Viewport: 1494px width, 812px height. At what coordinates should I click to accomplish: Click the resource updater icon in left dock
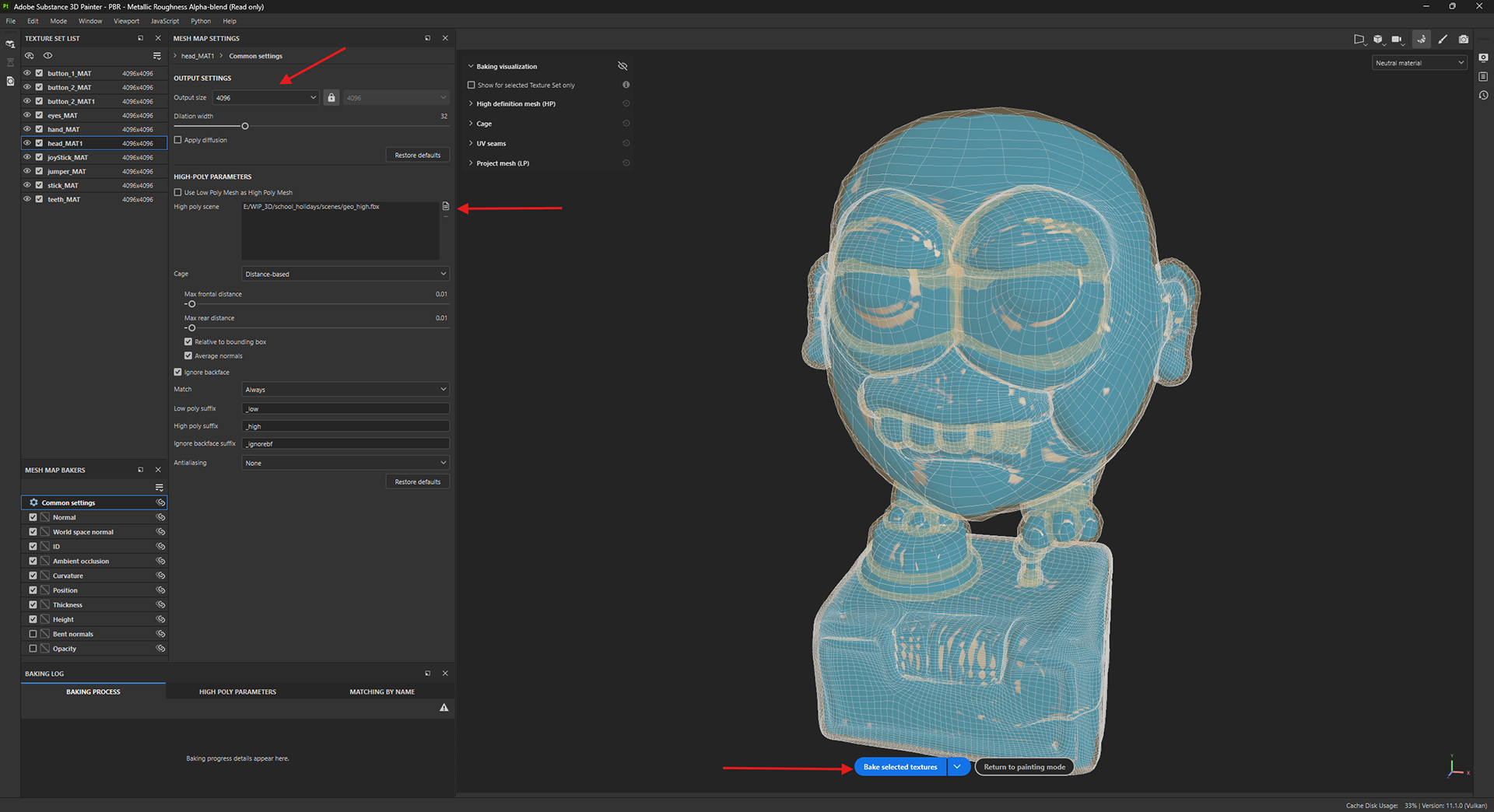point(10,81)
